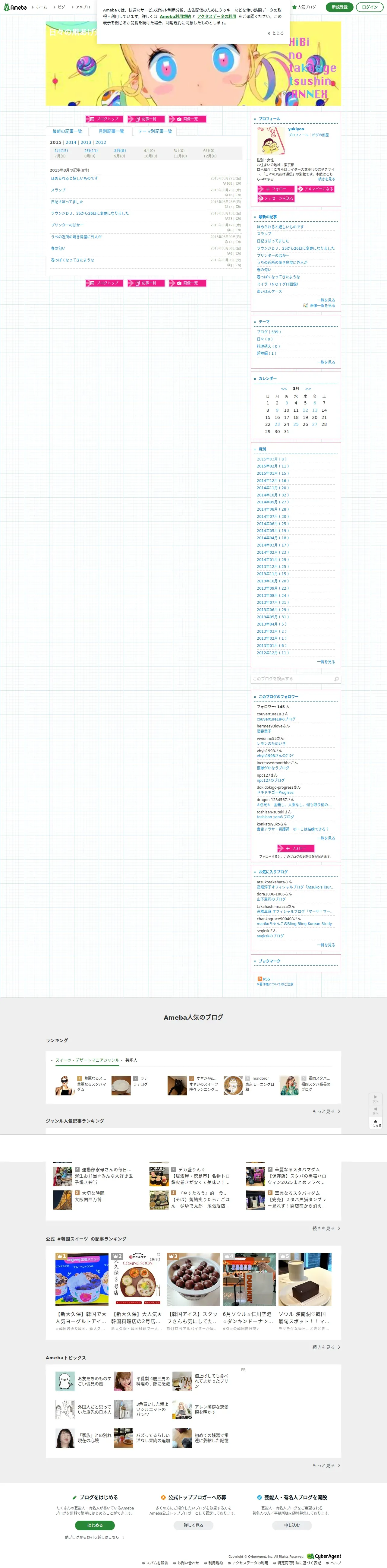Click the green 新規登録 button
Image resolution: width=387 pixels, height=1568 pixels.
pyautogui.click(x=340, y=7)
